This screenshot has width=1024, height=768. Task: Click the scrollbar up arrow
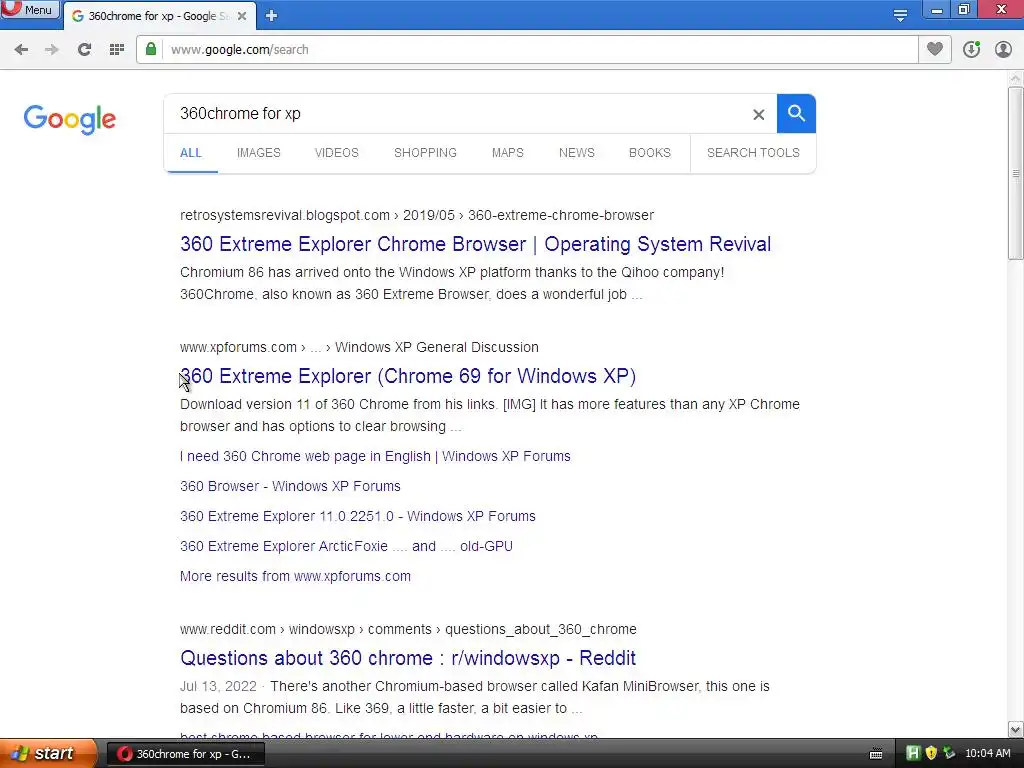1016,78
